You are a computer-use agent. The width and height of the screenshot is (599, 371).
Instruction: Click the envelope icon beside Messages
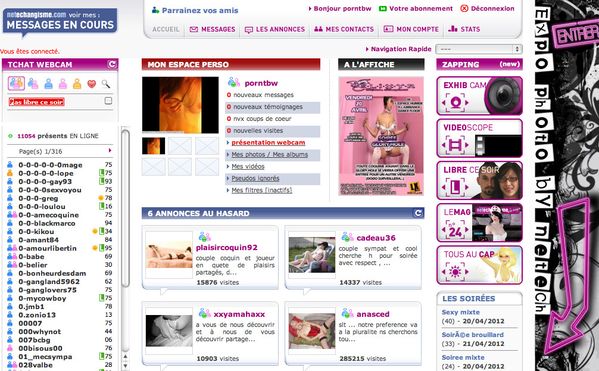click(194, 29)
